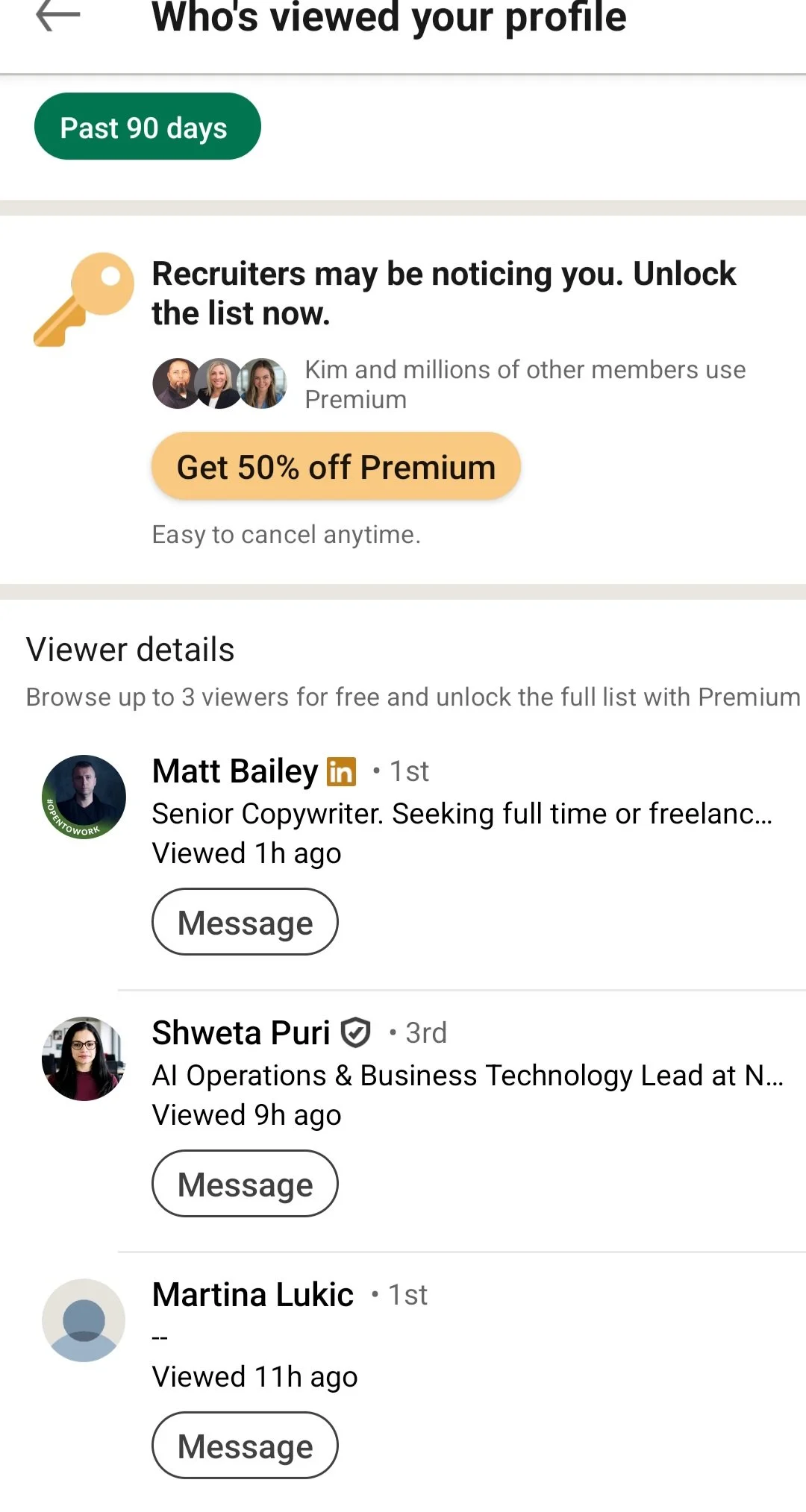Open Martina Lukic's name link

pos(253,1294)
